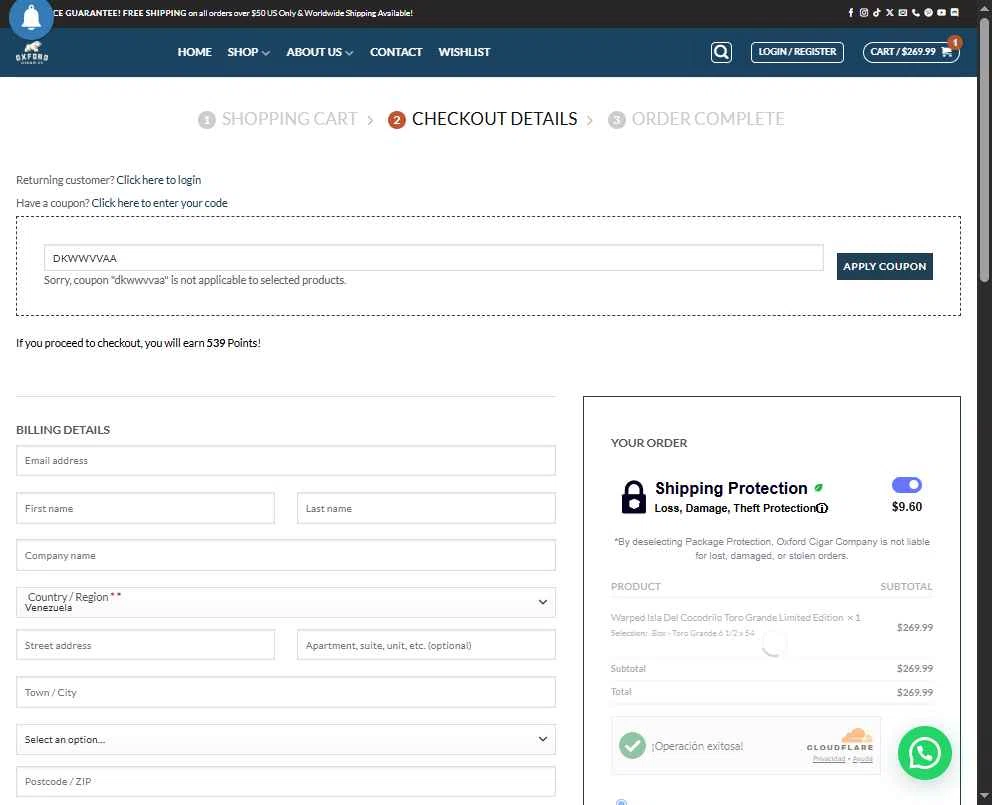Select the CHECKOUT DETAILS step
The width and height of the screenshot is (992, 805).
pyautogui.click(x=494, y=119)
